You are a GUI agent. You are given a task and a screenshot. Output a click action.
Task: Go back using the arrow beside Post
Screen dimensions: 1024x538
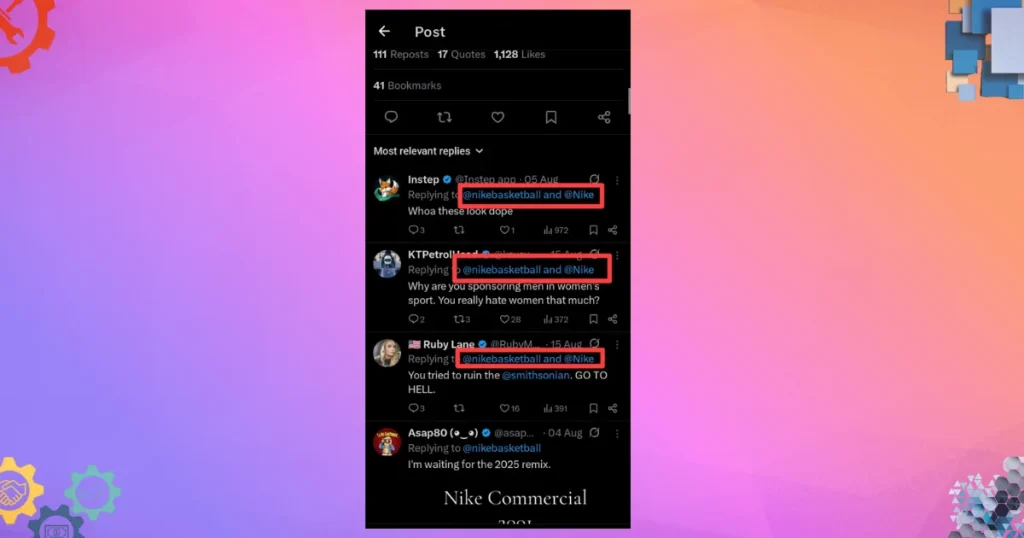[384, 31]
